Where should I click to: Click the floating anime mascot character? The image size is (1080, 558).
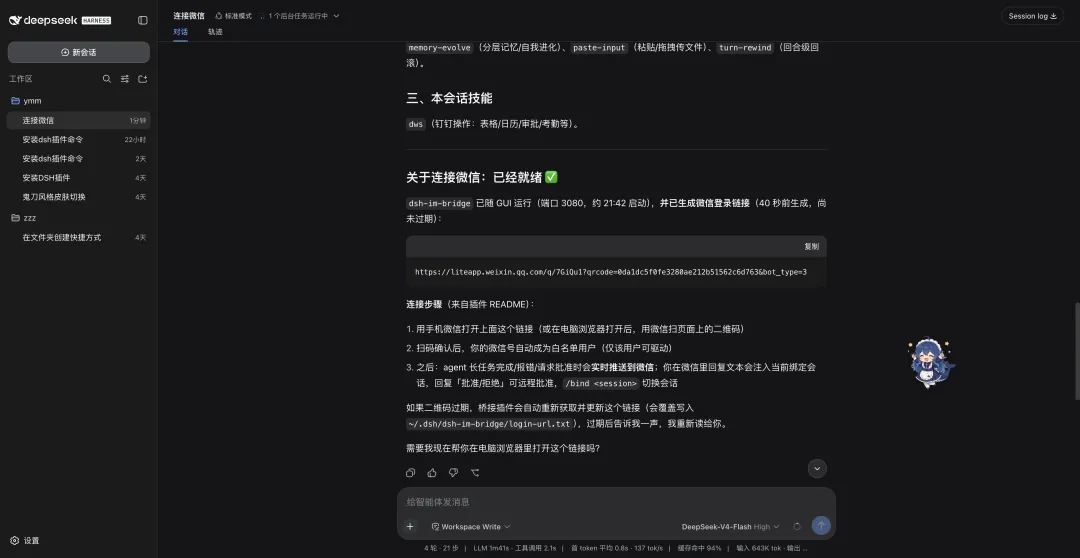(x=930, y=363)
